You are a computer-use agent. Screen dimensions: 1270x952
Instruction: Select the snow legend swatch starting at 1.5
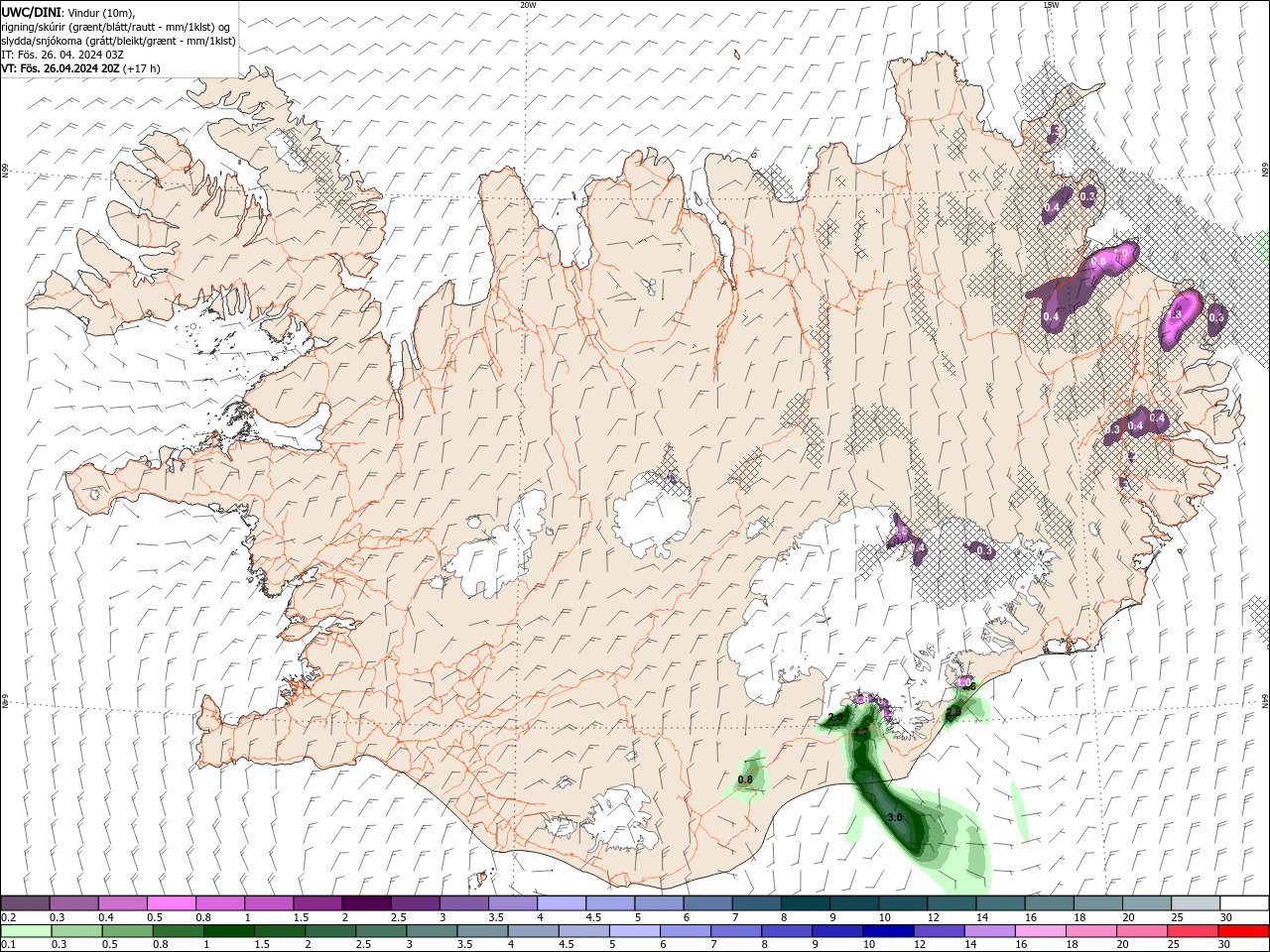pos(317,902)
